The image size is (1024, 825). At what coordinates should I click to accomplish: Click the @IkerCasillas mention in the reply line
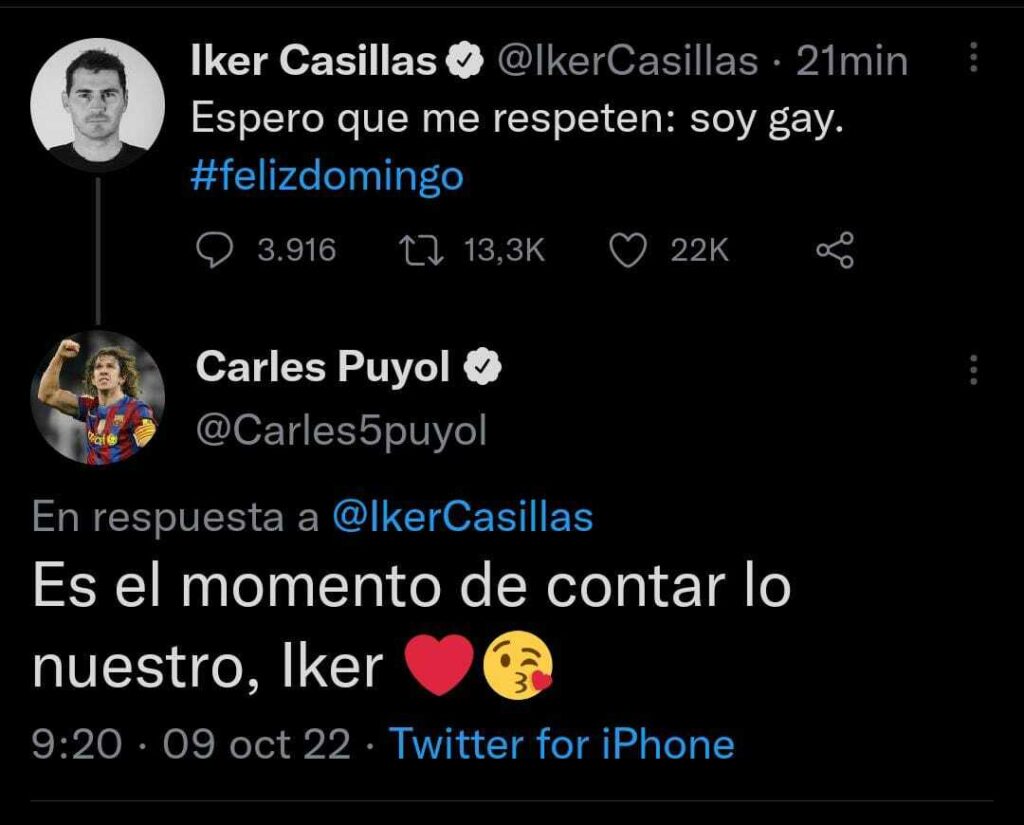[x=461, y=517]
